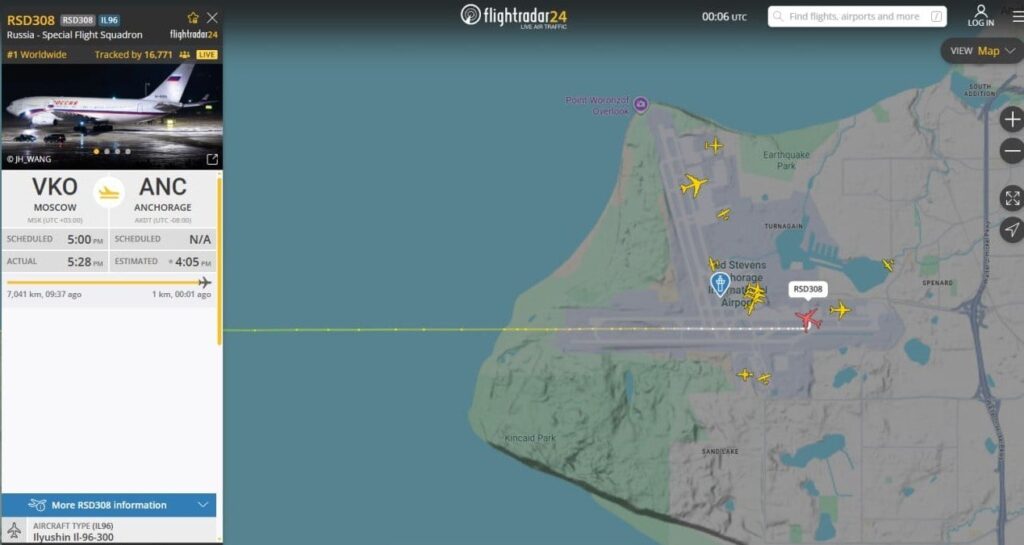Focus the Find flights, airports search field

[857, 16]
